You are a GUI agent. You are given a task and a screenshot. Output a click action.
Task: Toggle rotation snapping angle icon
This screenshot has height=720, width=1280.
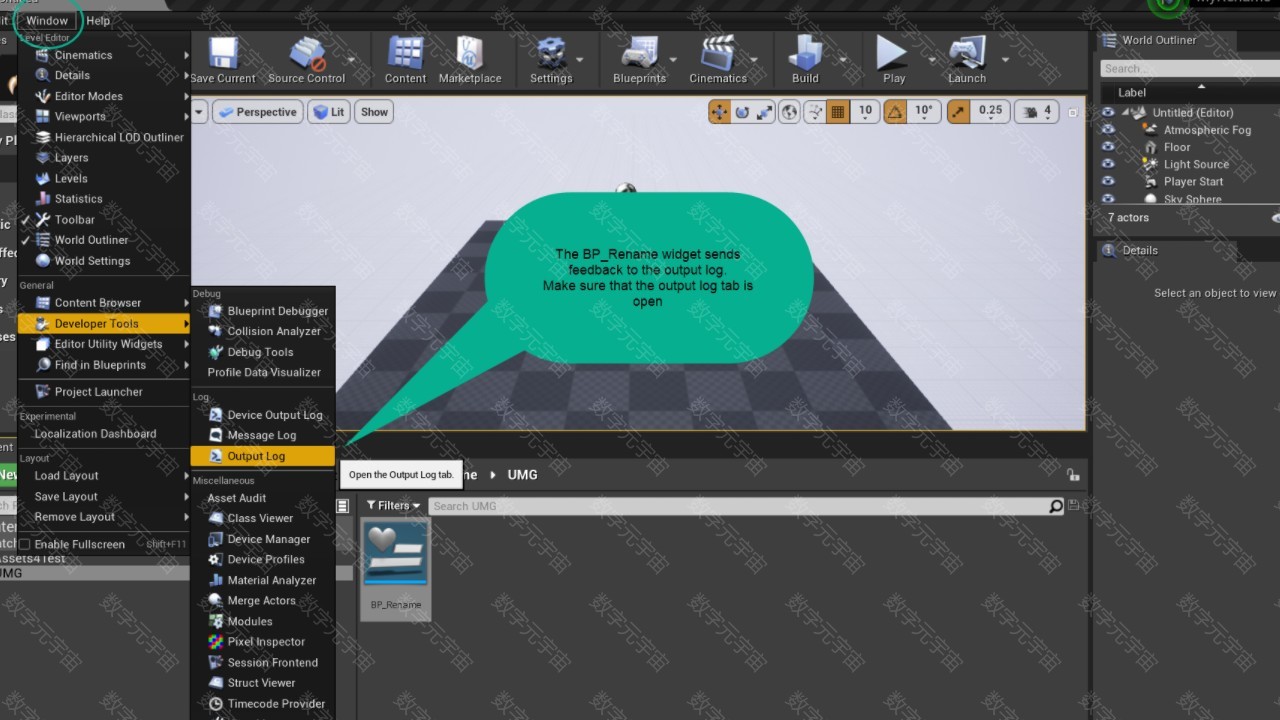[895, 112]
